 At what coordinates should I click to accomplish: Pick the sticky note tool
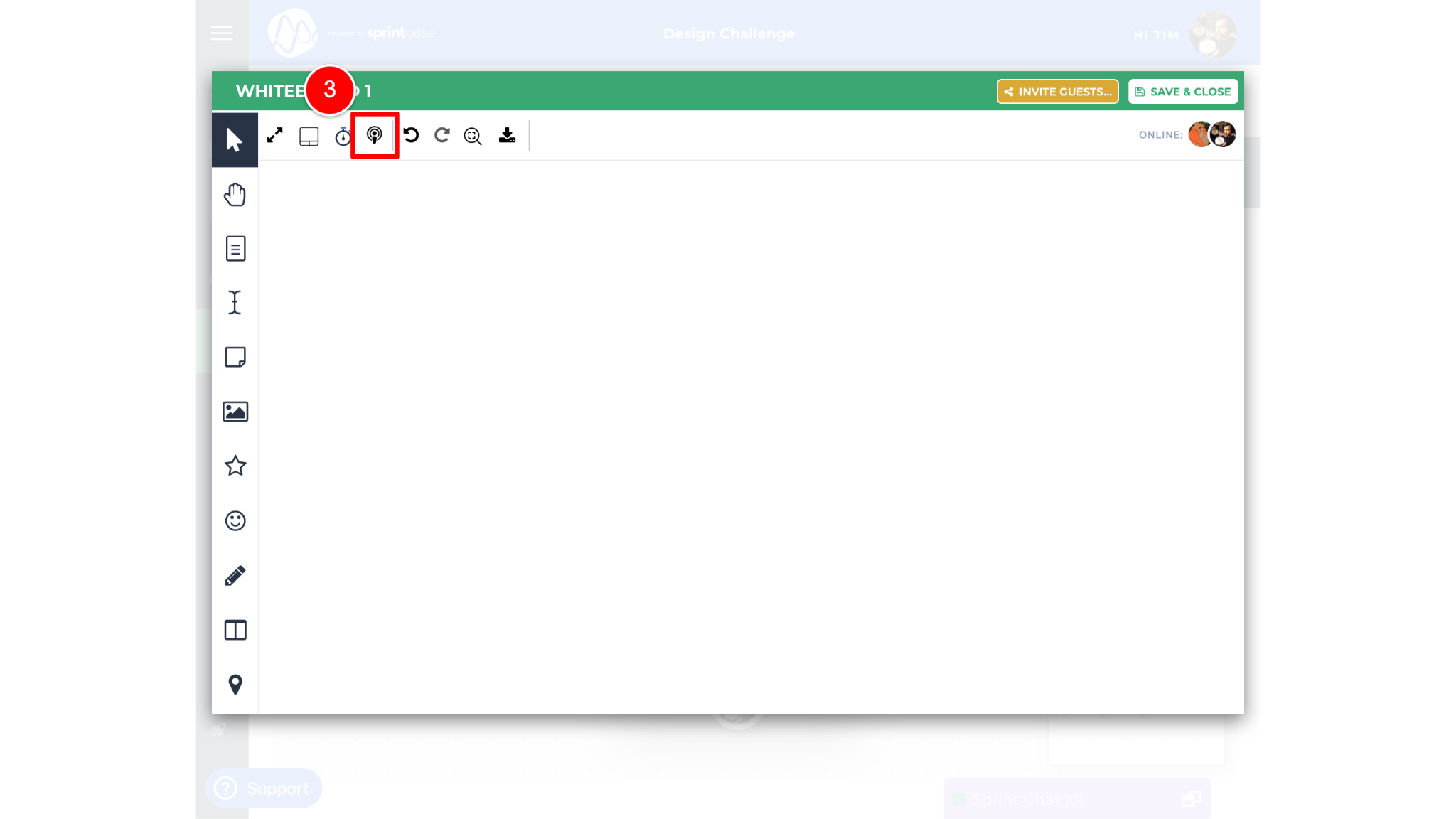tap(235, 357)
